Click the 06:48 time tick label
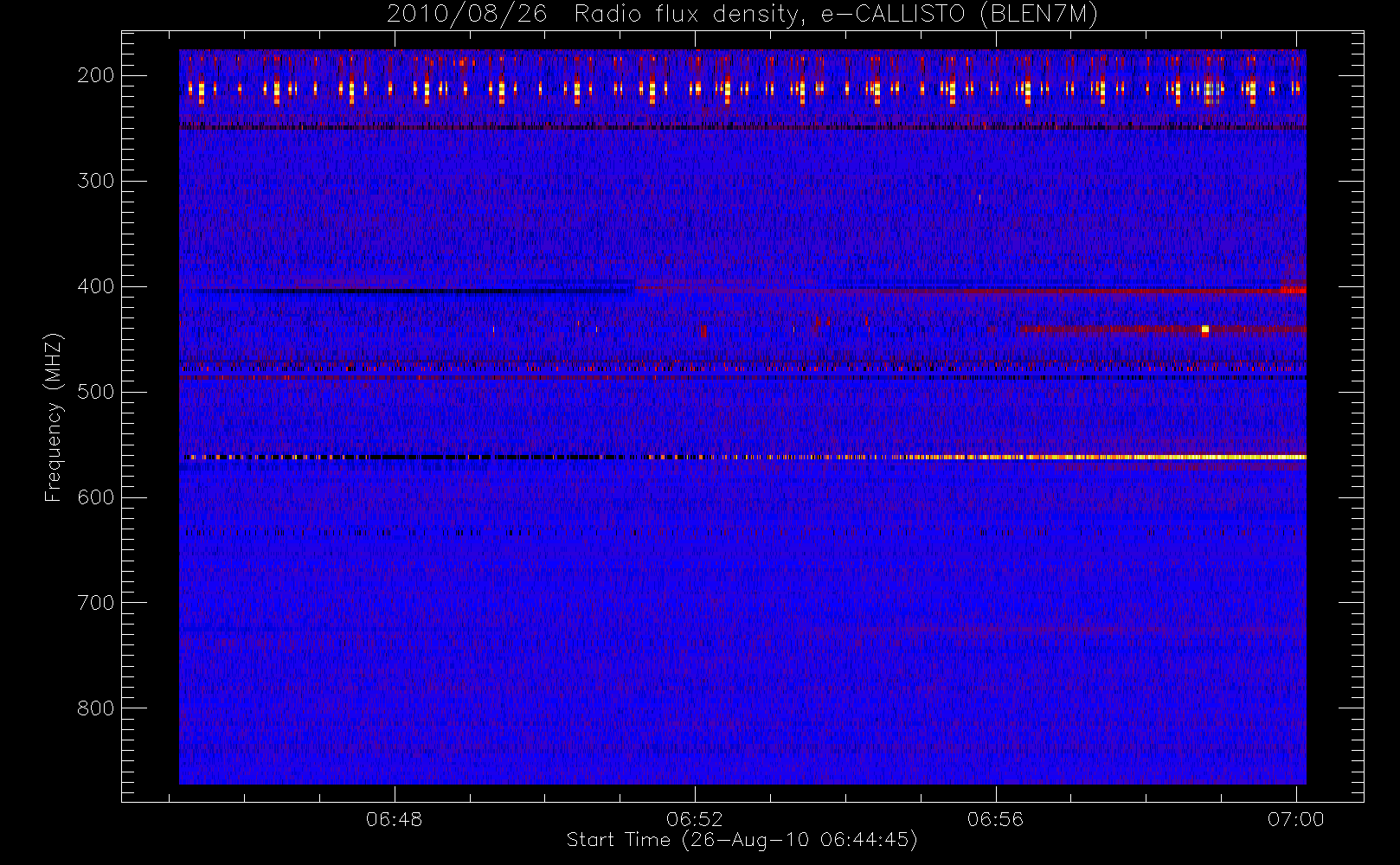 tap(395, 819)
